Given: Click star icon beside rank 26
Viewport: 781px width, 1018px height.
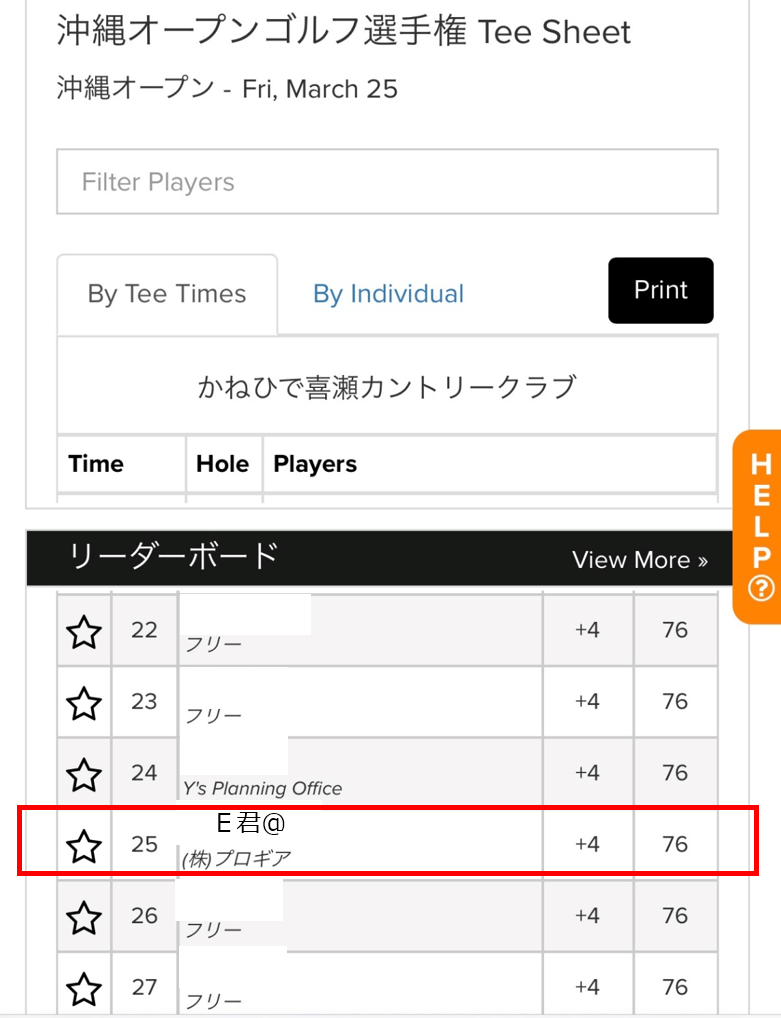Looking at the screenshot, I should click(84, 918).
